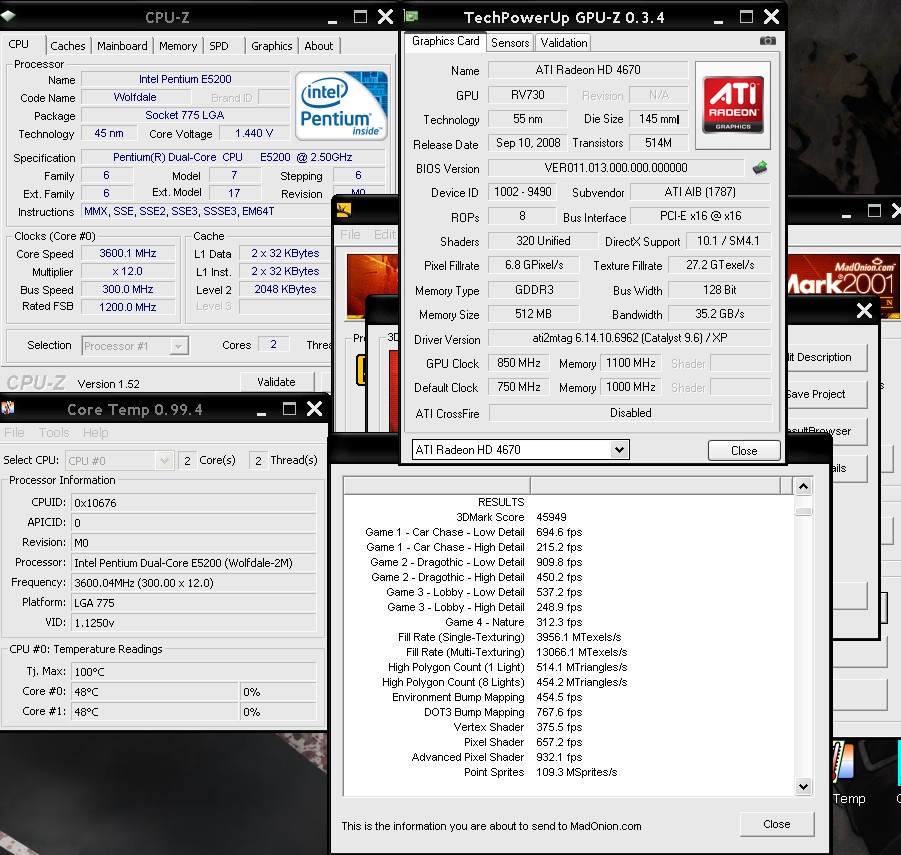Click the Close button in GPU-Z
901x855 pixels.
tap(744, 450)
